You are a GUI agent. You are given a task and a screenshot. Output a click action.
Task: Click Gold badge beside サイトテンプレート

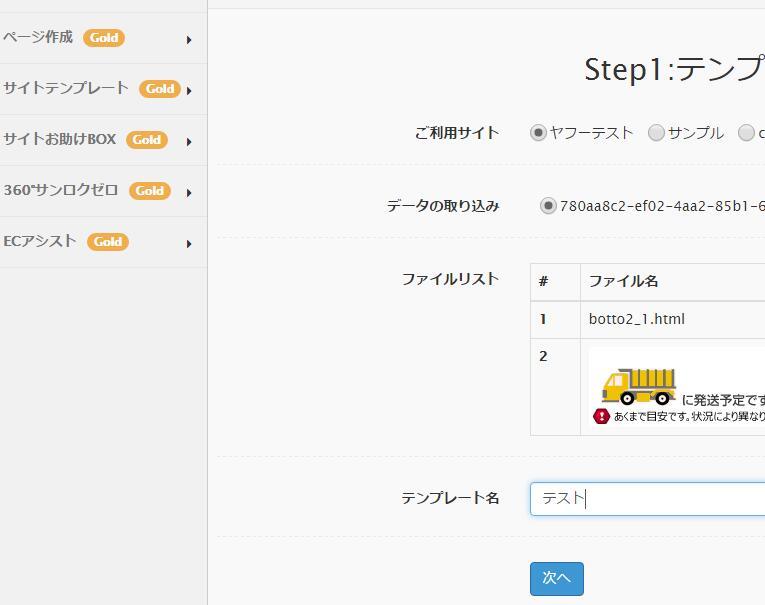tap(160, 89)
